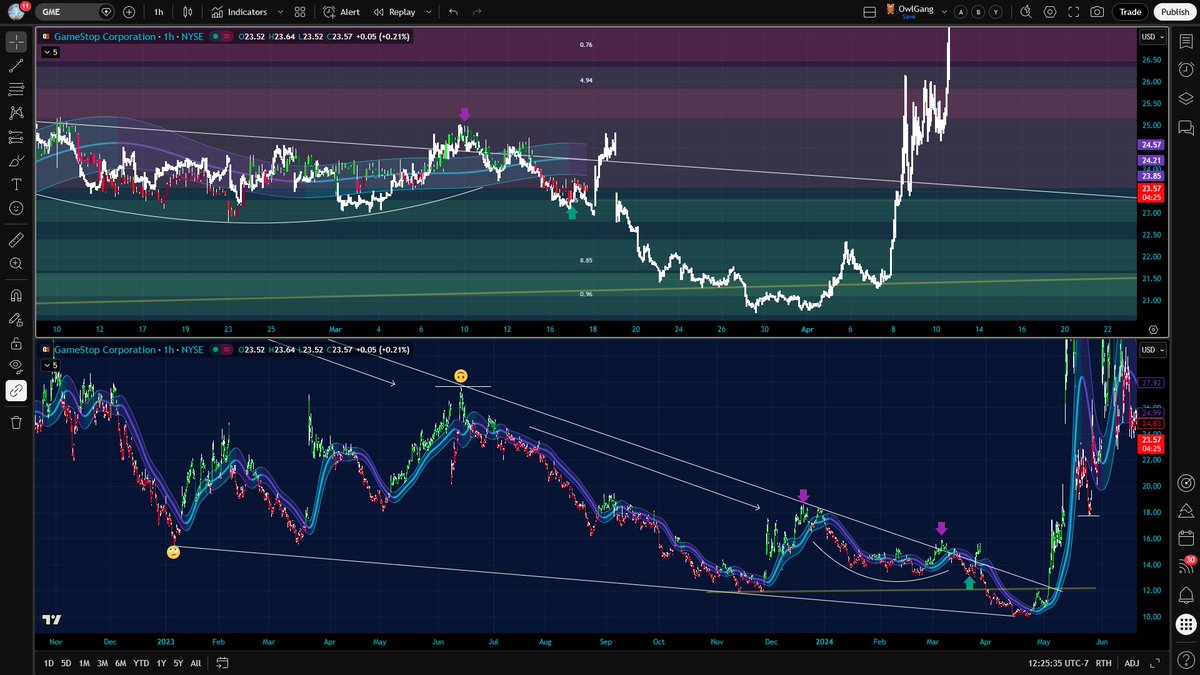This screenshot has height=675, width=1200.
Task: Open the watchlist panel in right sidebar
Action: click(x=1185, y=42)
